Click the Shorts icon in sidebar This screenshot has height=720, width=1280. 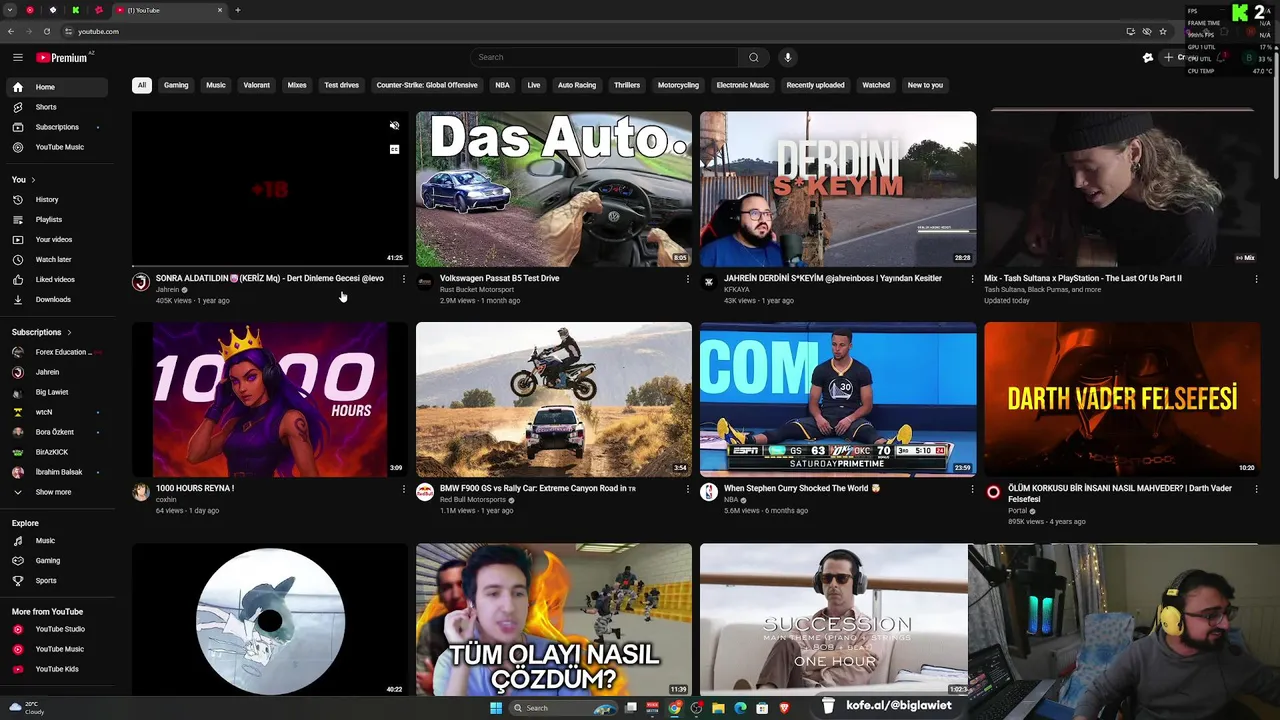tap(17, 107)
